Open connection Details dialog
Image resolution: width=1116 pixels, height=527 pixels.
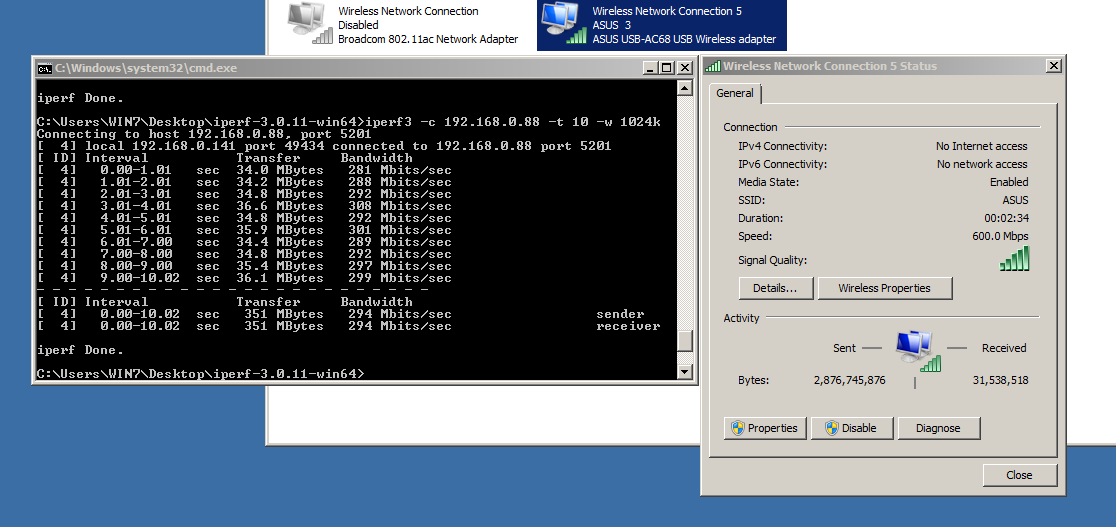pos(775,288)
